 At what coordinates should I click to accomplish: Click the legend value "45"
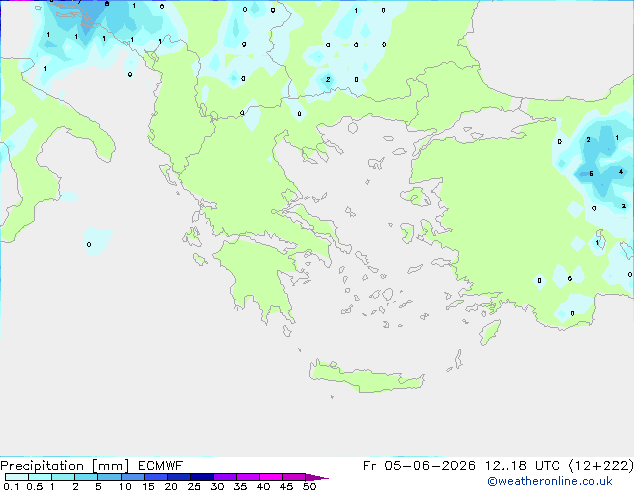point(286,486)
